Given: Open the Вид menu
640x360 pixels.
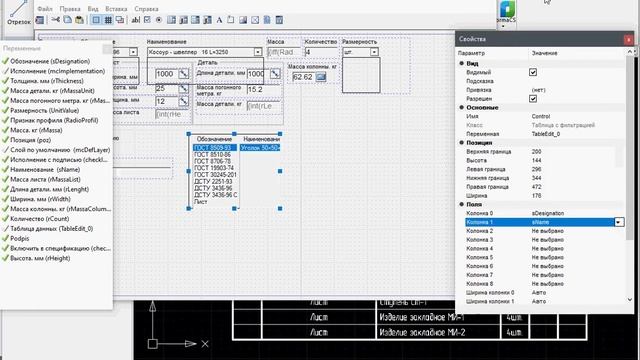Looking at the screenshot, I should (93, 9).
